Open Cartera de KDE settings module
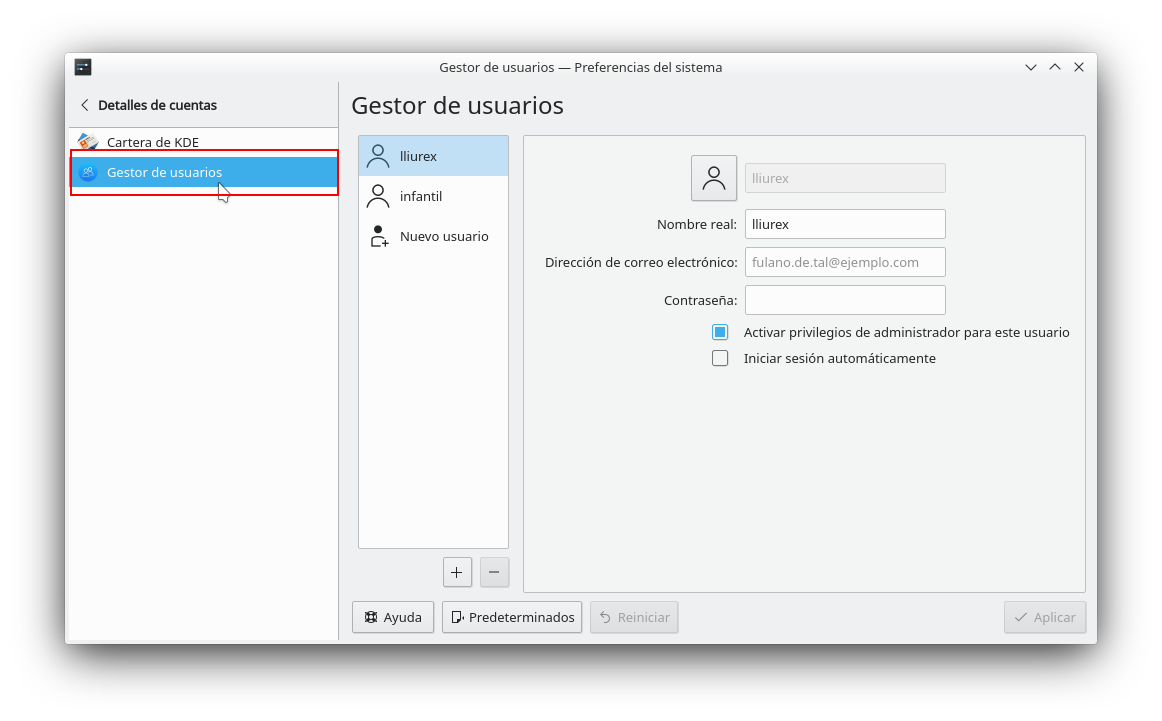This screenshot has height=721, width=1162. (153, 142)
